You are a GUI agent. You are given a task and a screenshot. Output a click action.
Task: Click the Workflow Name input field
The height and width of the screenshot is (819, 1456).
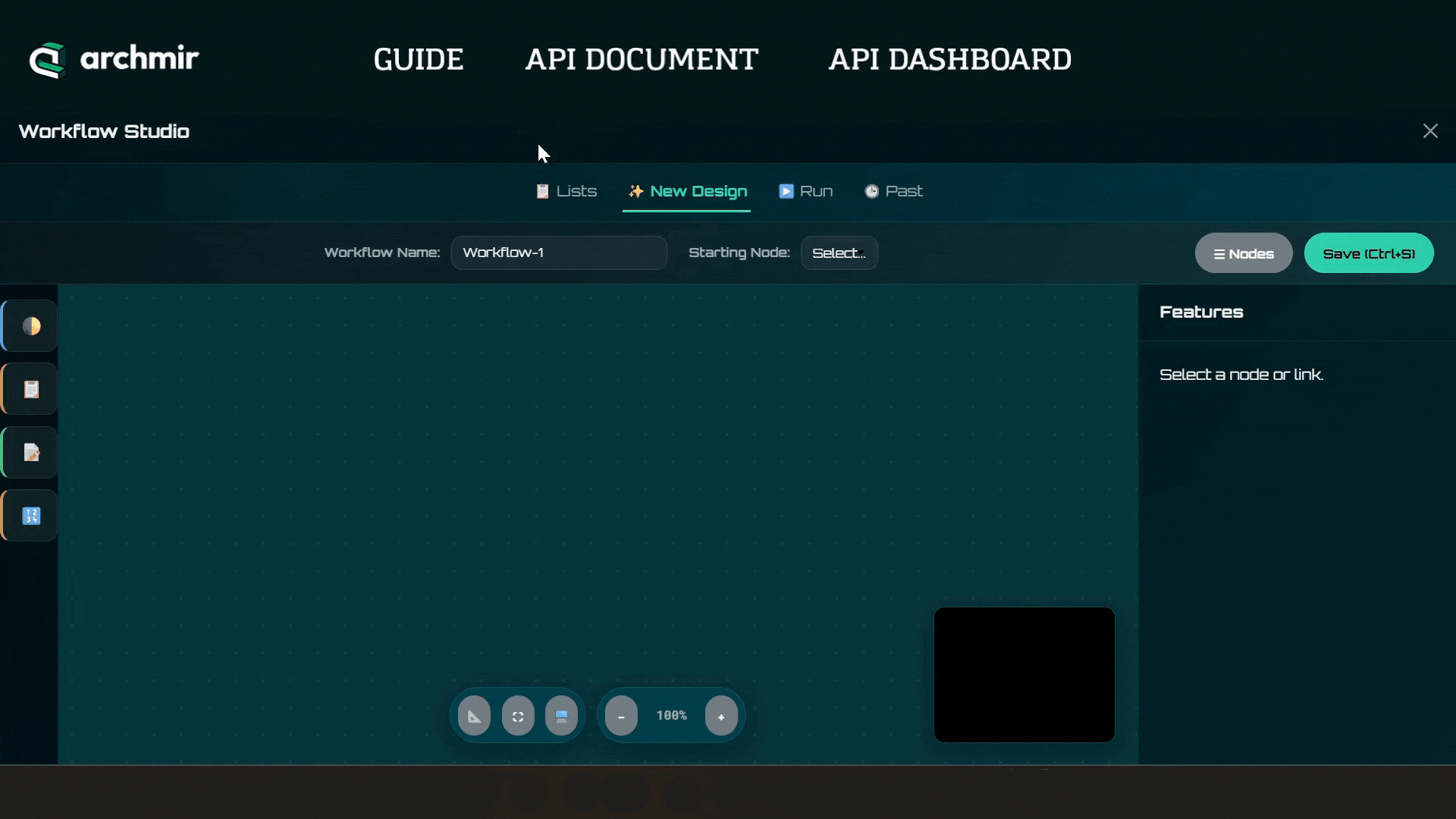click(x=559, y=253)
